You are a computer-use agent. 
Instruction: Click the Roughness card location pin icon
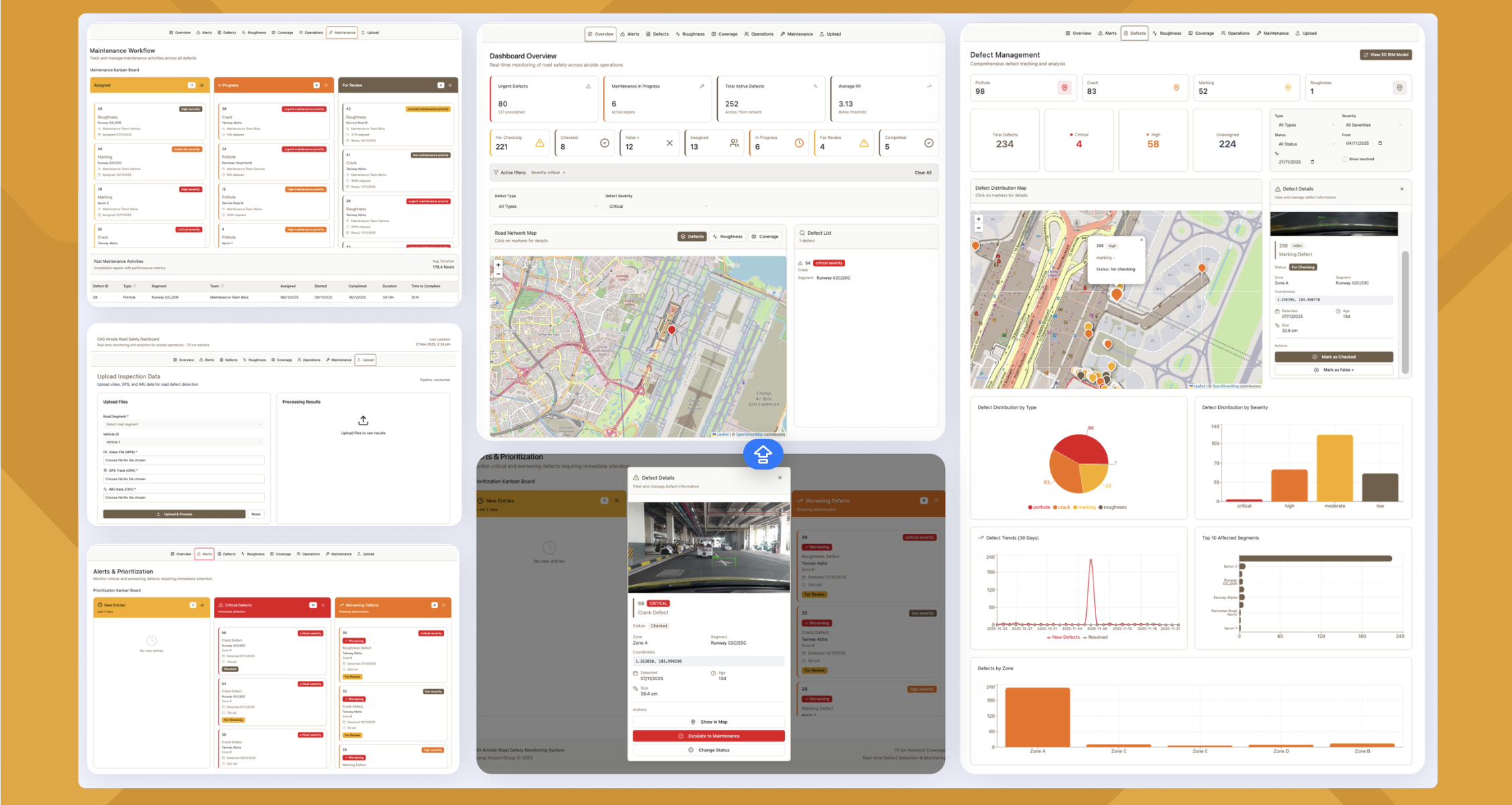coord(1399,88)
